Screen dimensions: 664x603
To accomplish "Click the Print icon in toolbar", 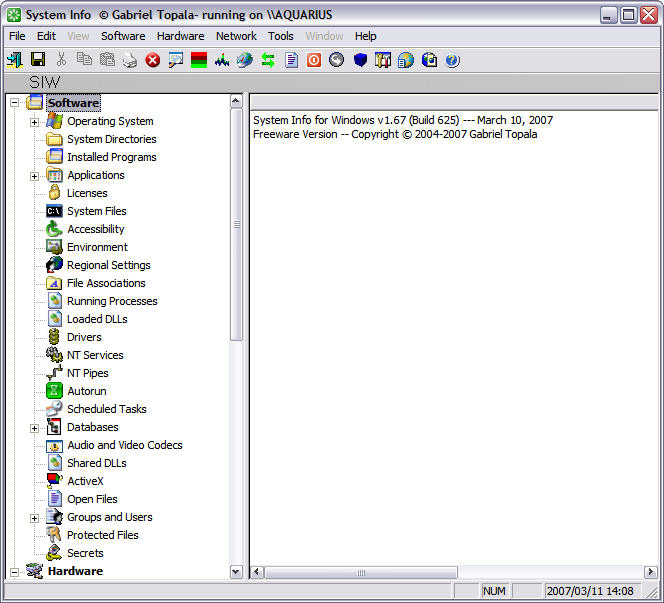I will (x=130, y=60).
